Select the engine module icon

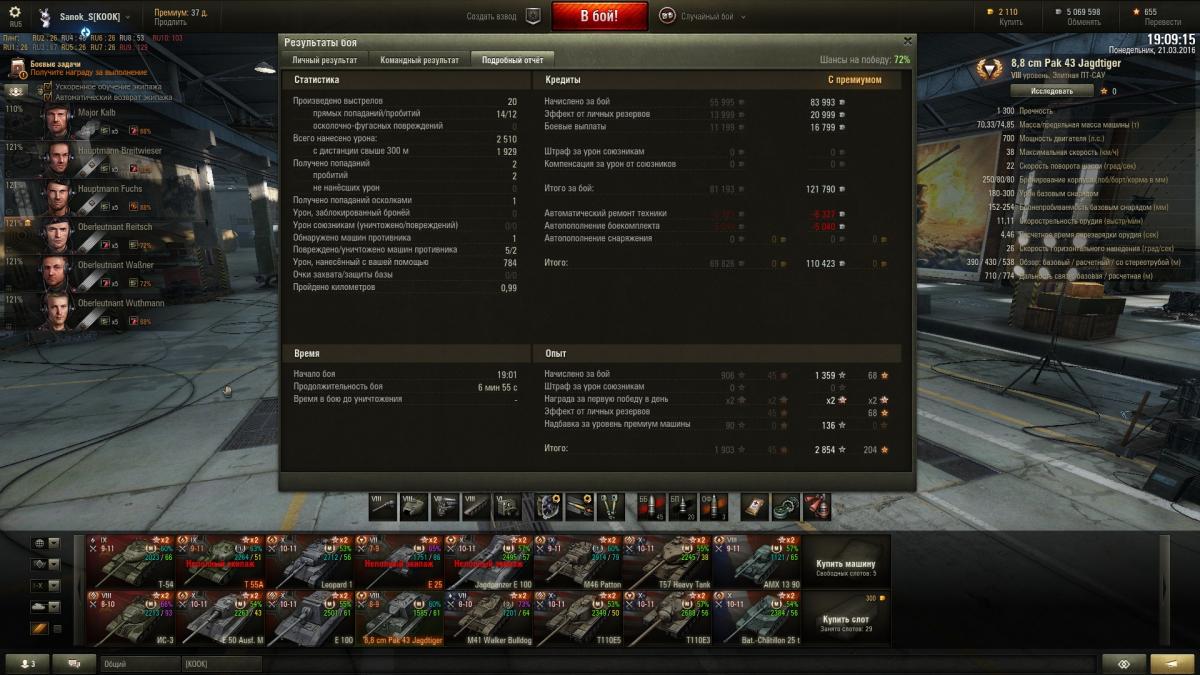click(x=444, y=506)
